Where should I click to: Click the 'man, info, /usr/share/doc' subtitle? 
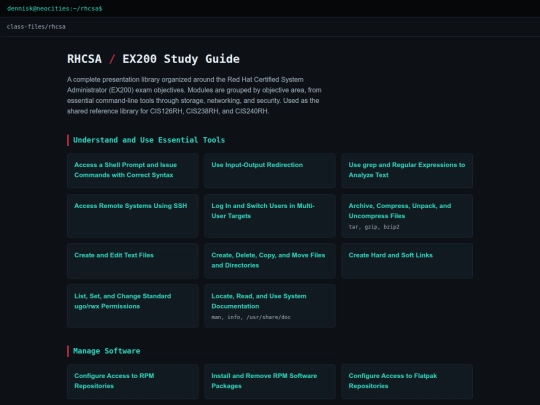(251, 317)
